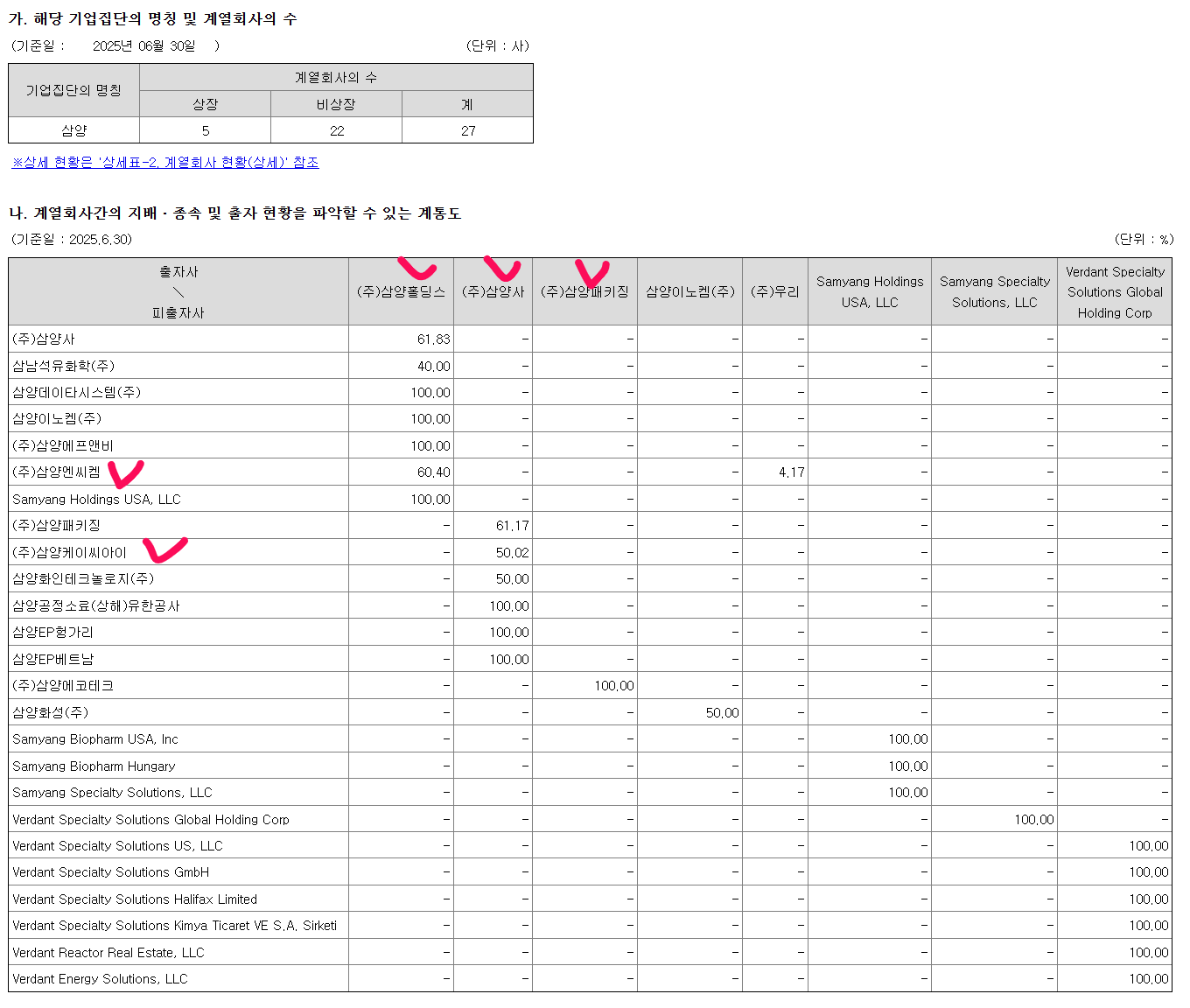Open the '상세표-2. 계열회사 현황(상세)' 참조 link
Screen dimensions: 1190x1008
[x=165, y=162]
